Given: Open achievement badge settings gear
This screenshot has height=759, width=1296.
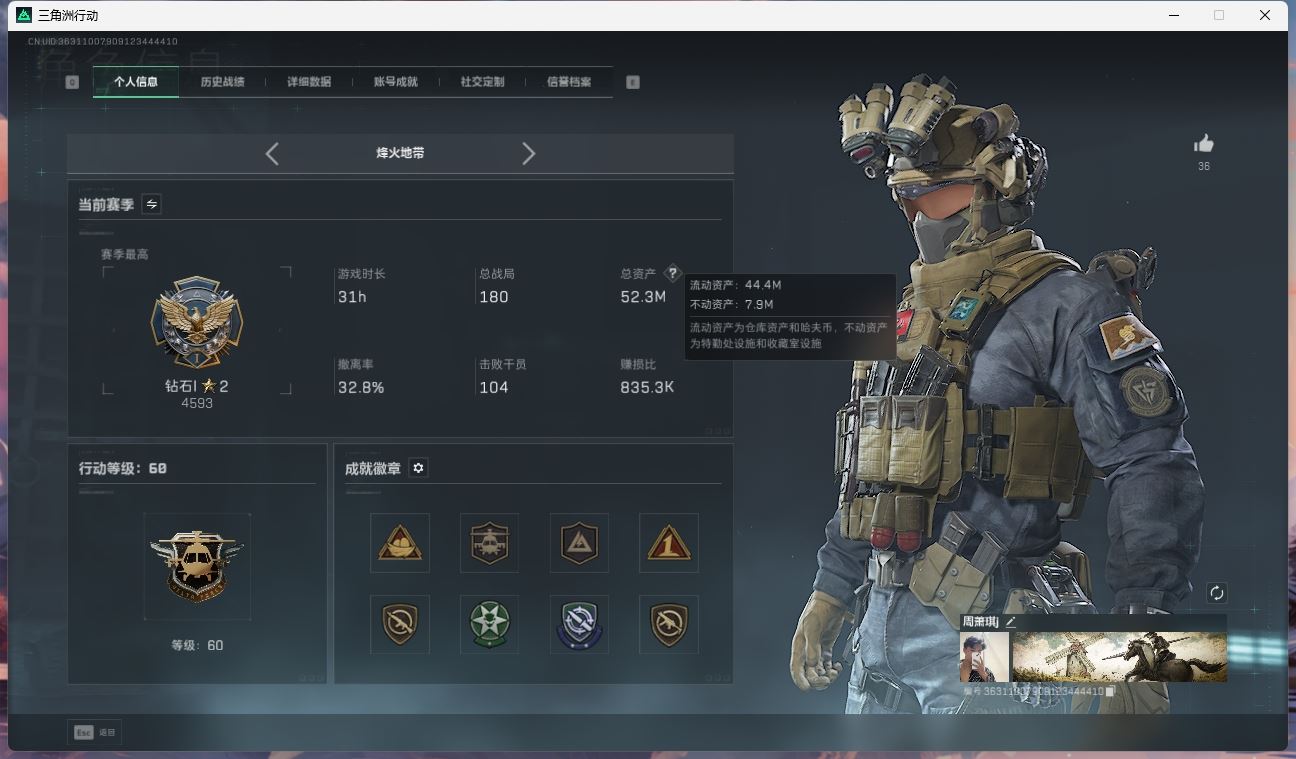Looking at the screenshot, I should (x=419, y=468).
